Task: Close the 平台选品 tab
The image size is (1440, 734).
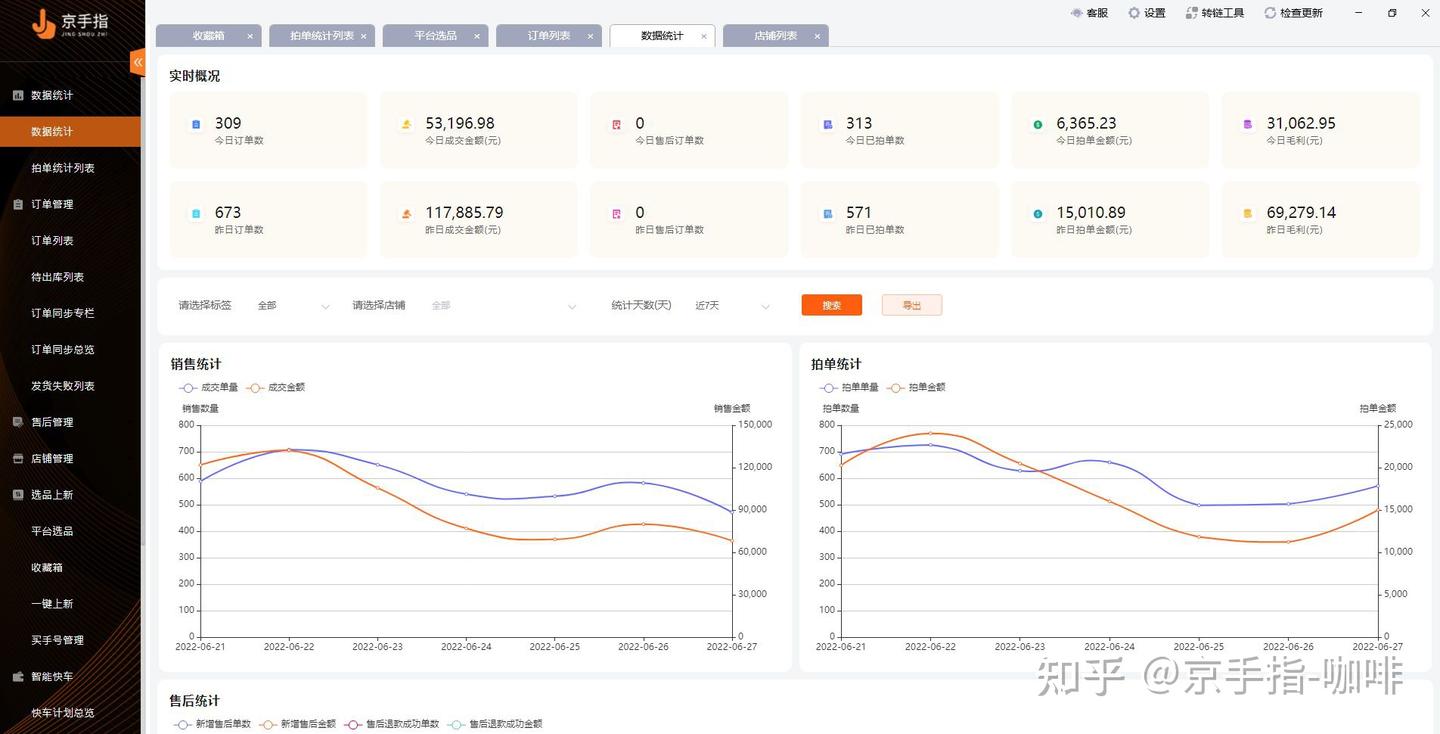Action: 477,36
